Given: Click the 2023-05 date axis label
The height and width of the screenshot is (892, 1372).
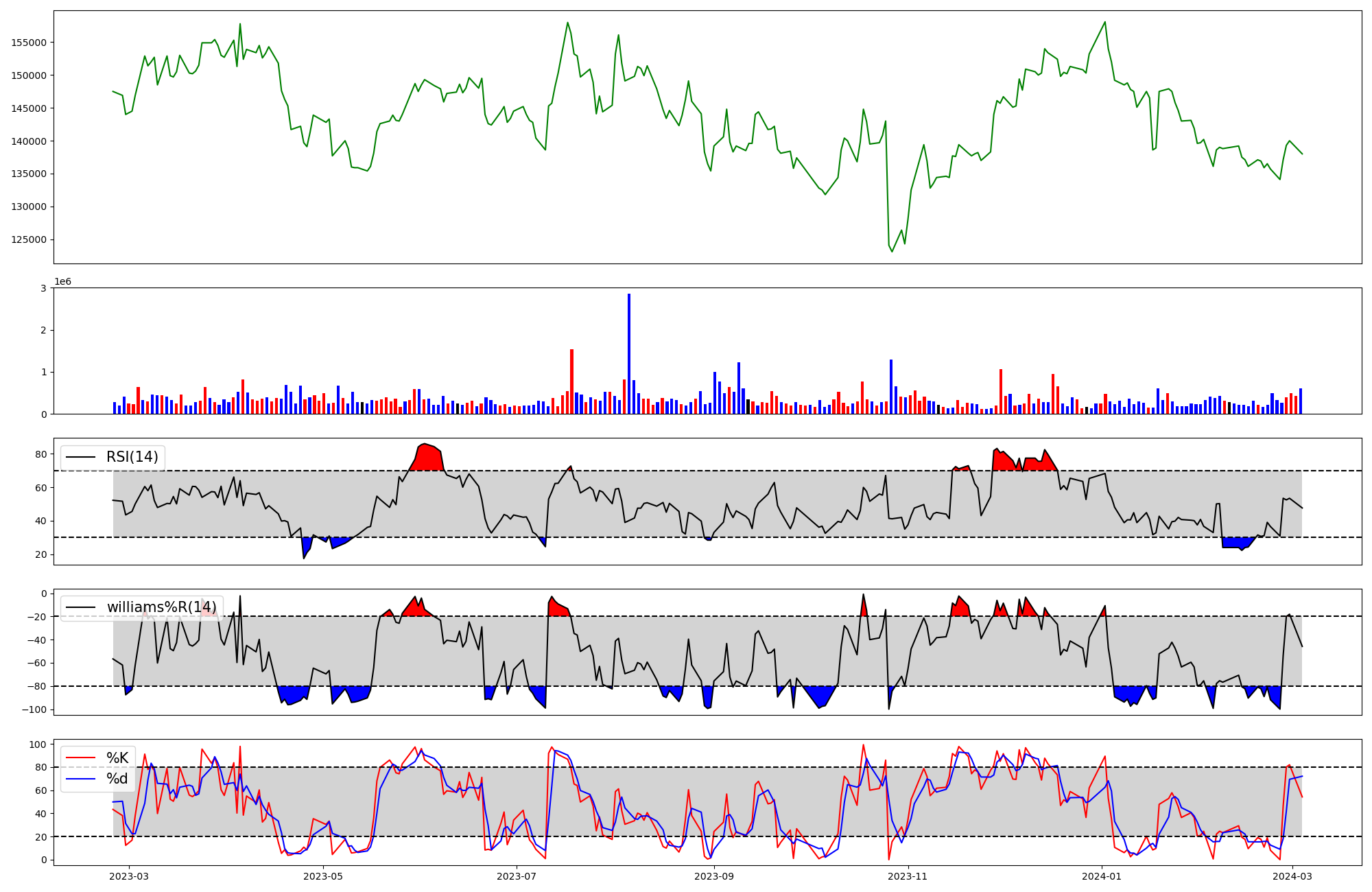Looking at the screenshot, I should (323, 876).
